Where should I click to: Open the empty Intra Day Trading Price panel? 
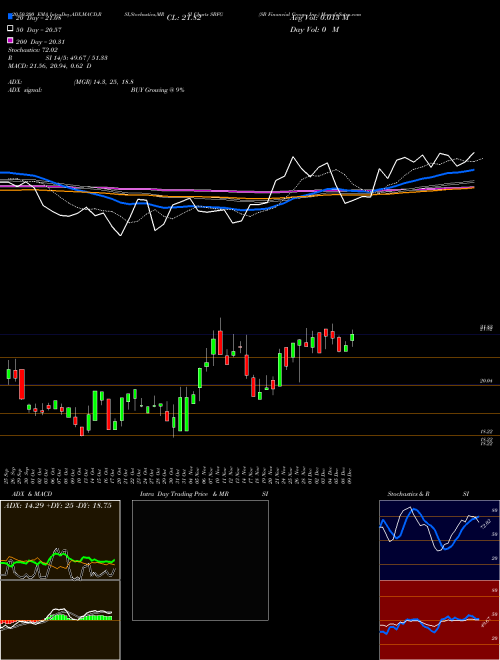pyautogui.click(x=200, y=560)
